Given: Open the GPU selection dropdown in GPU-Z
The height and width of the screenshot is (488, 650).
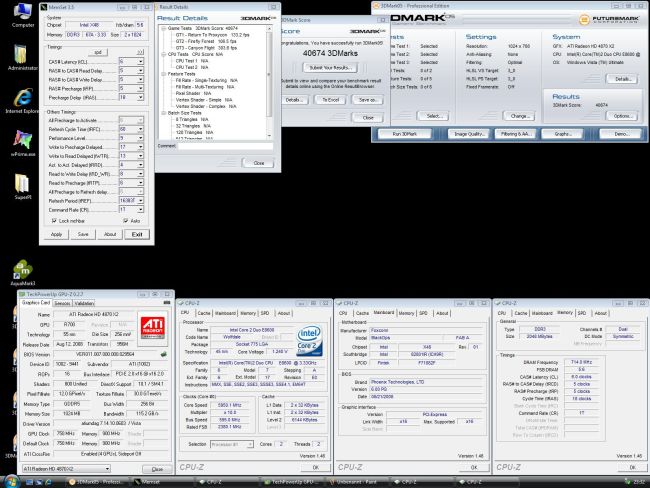Looking at the screenshot, I should click(66, 469).
